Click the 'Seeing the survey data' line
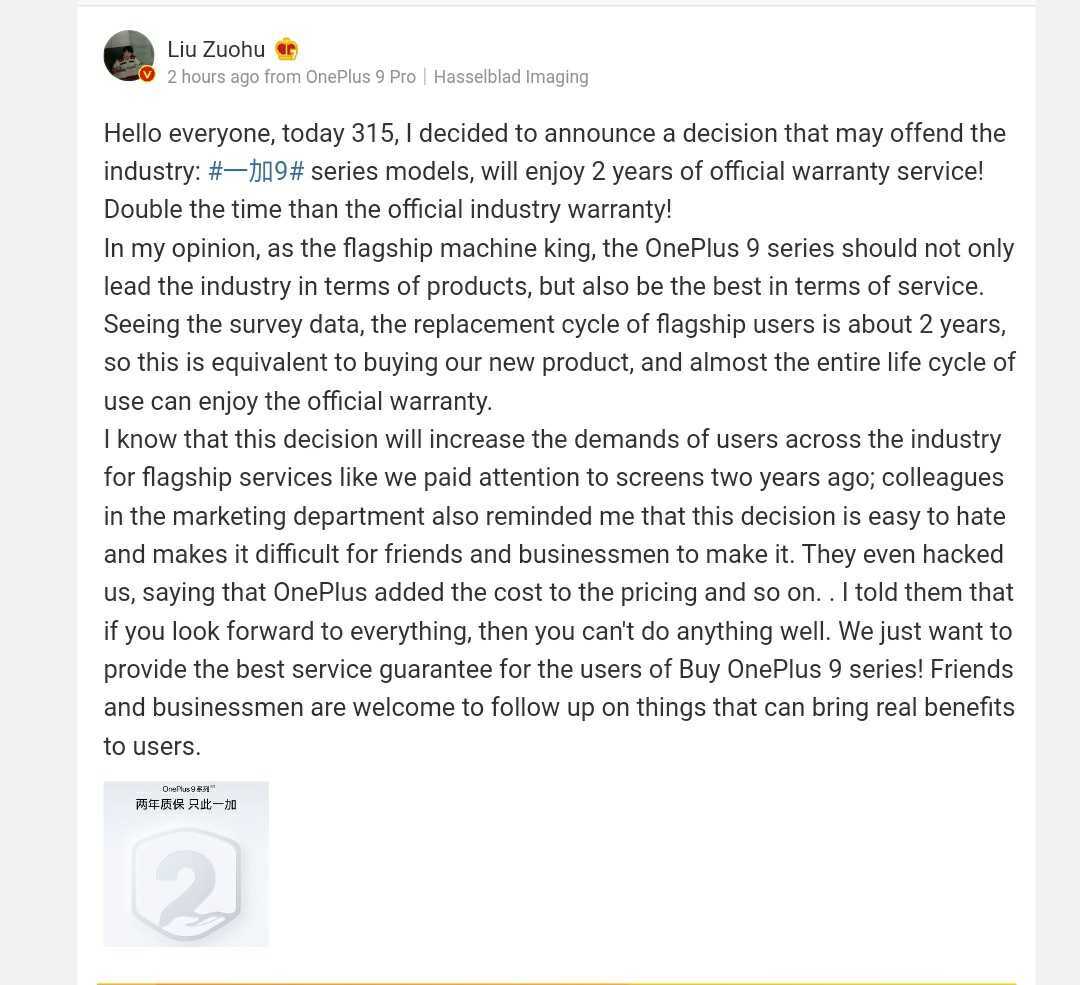 [x=555, y=324]
